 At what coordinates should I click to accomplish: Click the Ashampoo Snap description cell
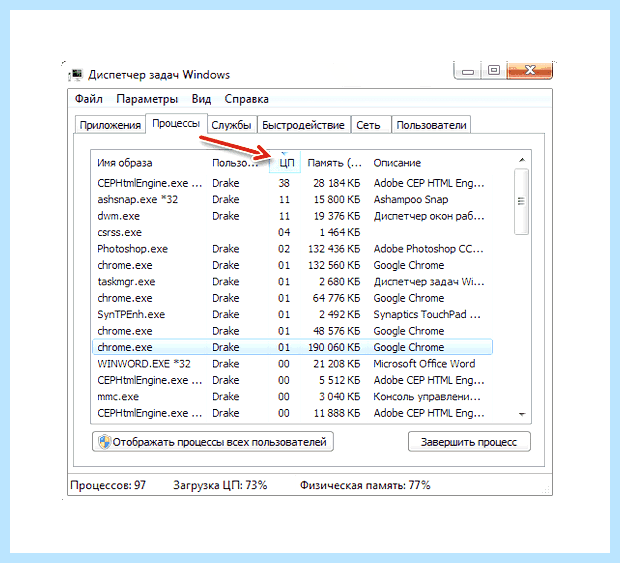411,200
